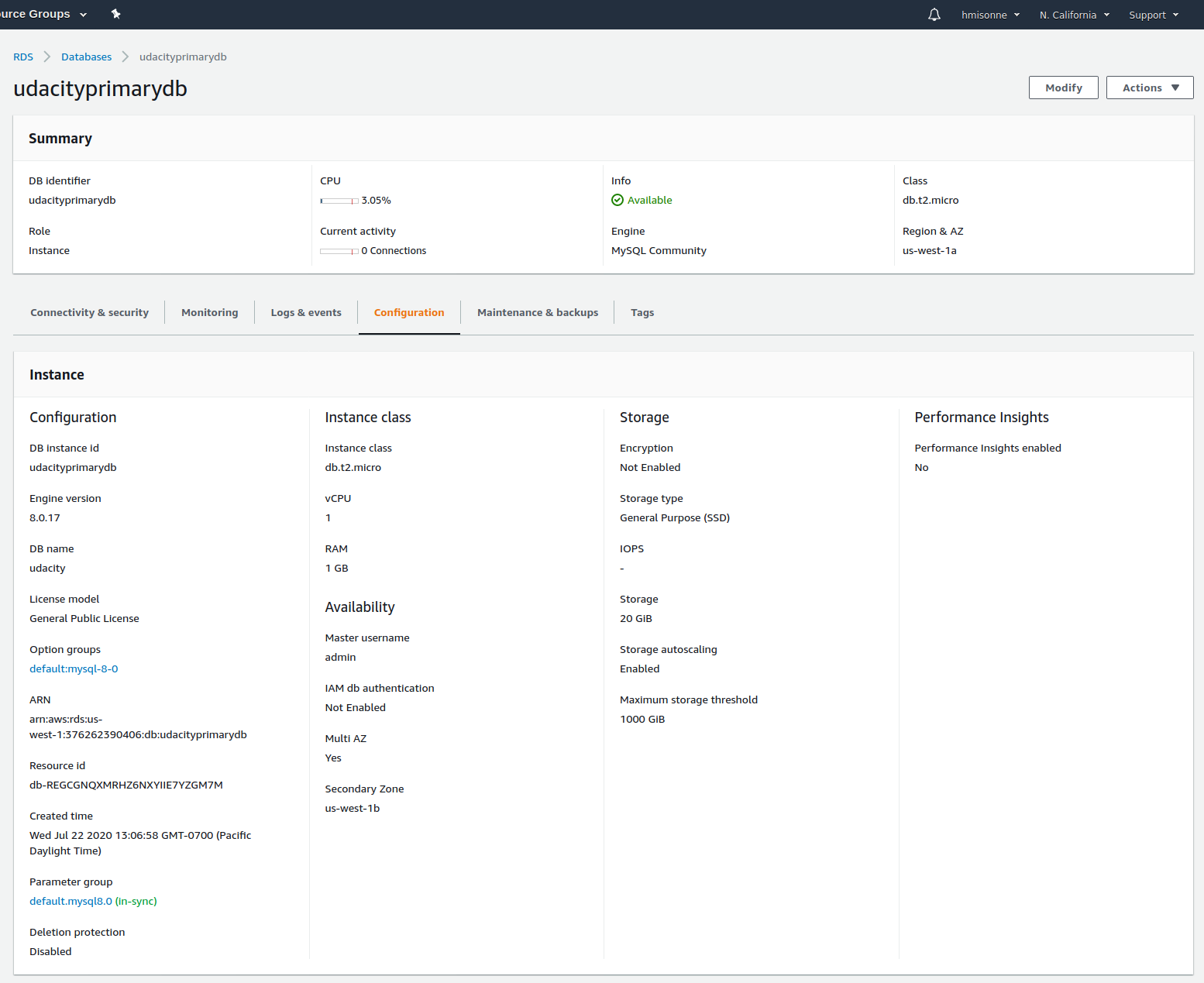Click the udacityprimarydb breadcrumb text
1204x983 pixels.
[183, 57]
